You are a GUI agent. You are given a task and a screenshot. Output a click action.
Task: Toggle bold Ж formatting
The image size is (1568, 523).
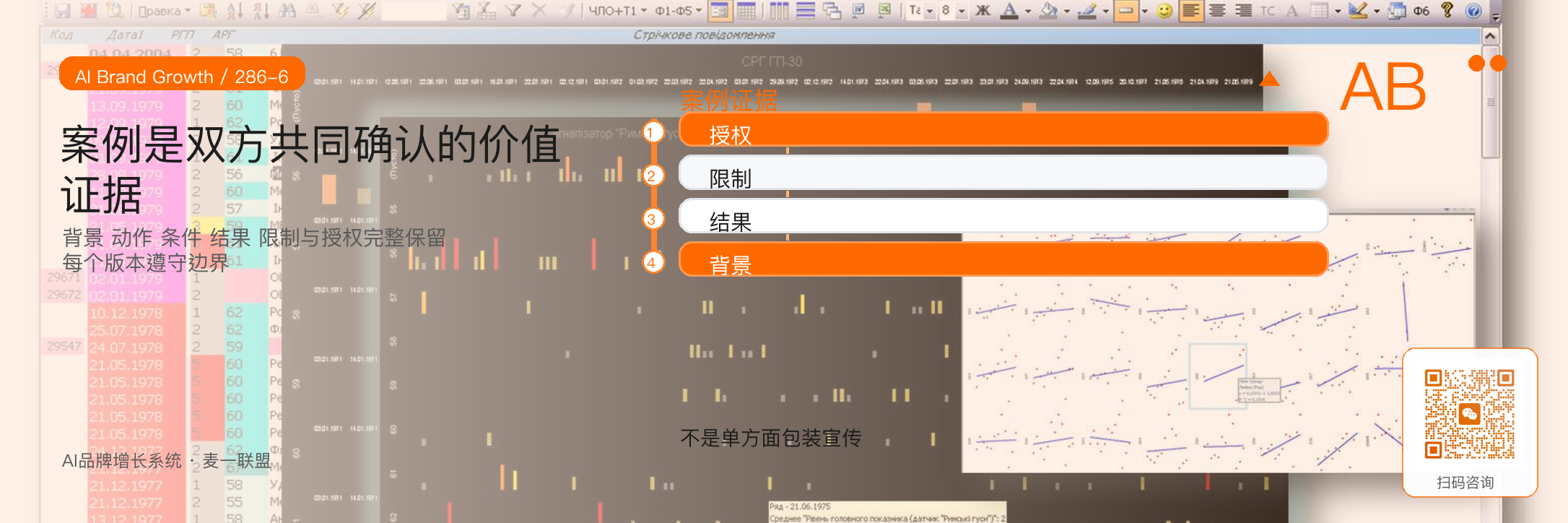coord(983,11)
